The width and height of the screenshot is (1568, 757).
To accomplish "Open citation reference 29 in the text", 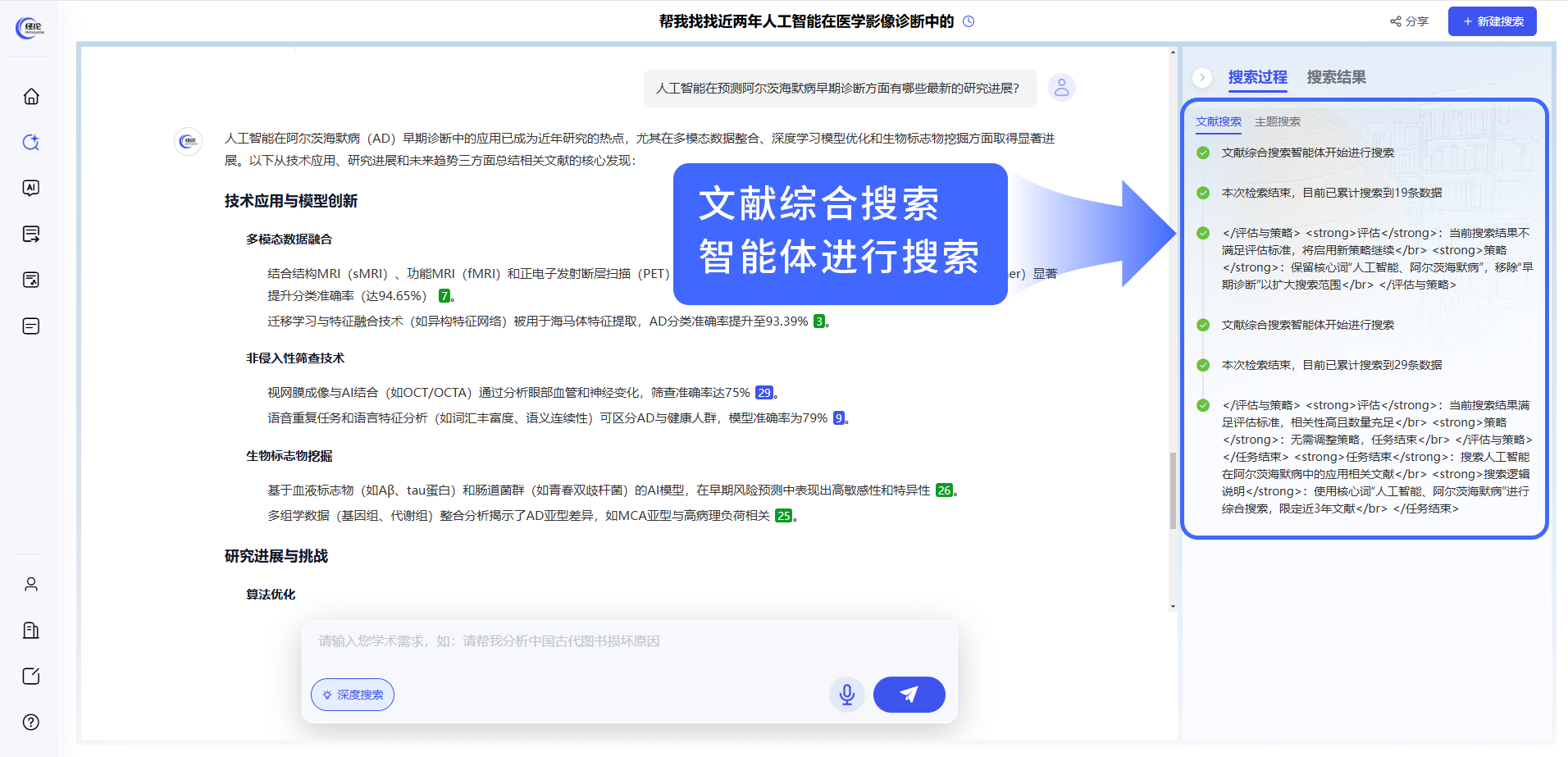I will pos(763,392).
